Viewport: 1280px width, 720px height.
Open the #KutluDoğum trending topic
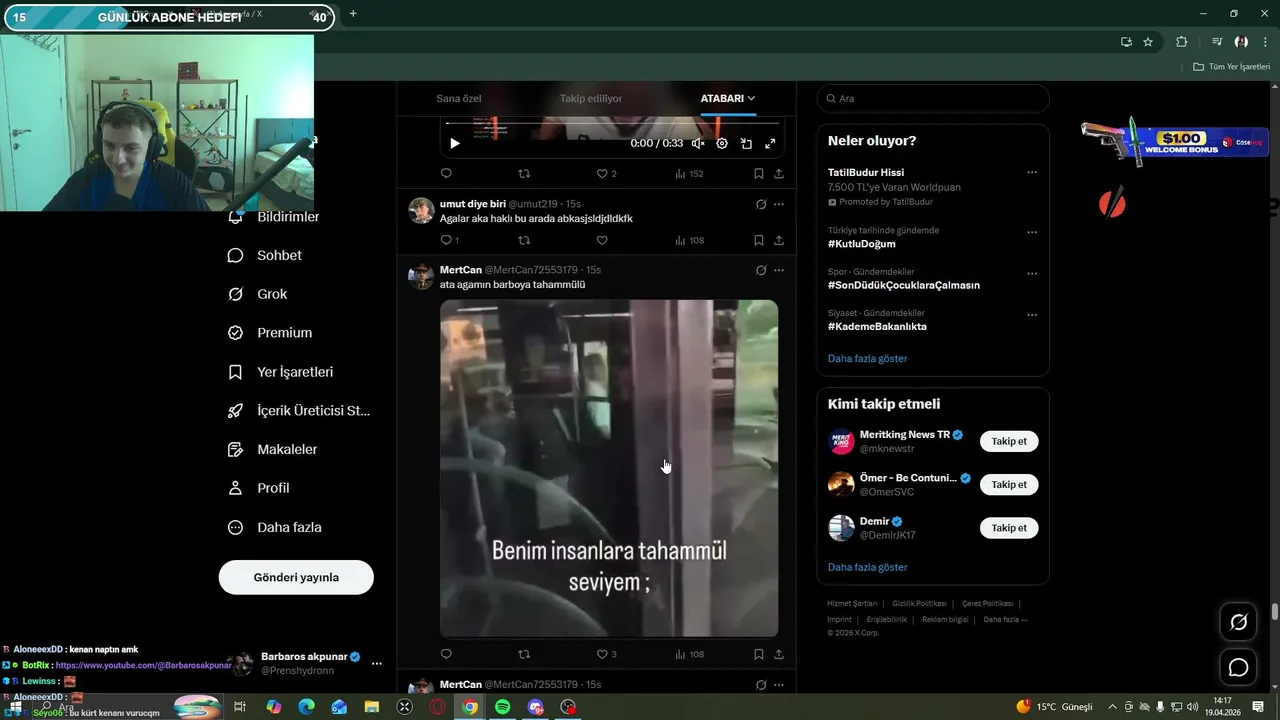tap(862, 244)
